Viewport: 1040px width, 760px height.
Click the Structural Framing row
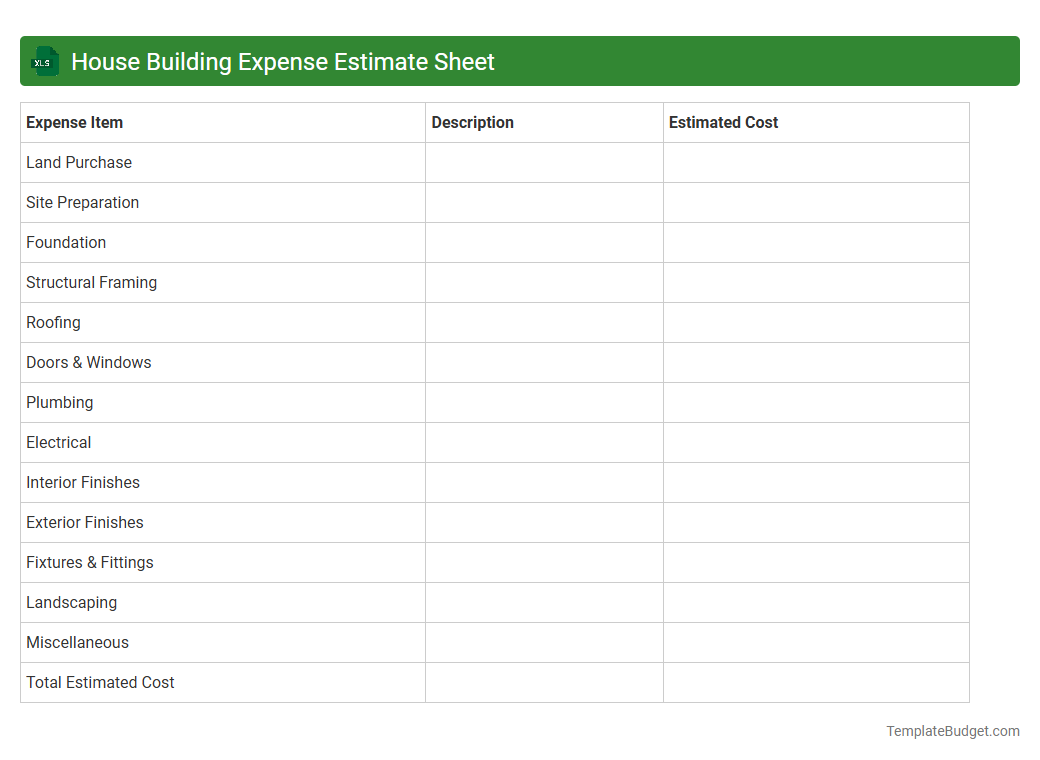[x=91, y=282]
